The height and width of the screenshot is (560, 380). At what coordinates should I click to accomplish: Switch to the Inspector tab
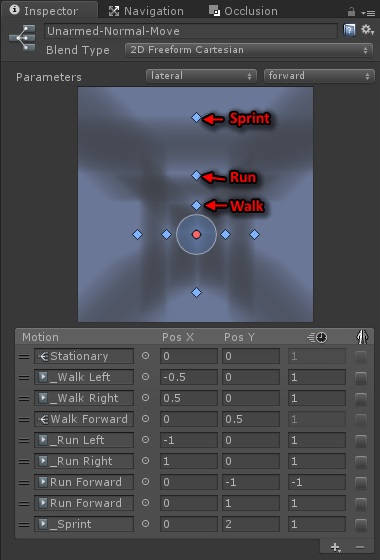(49, 11)
